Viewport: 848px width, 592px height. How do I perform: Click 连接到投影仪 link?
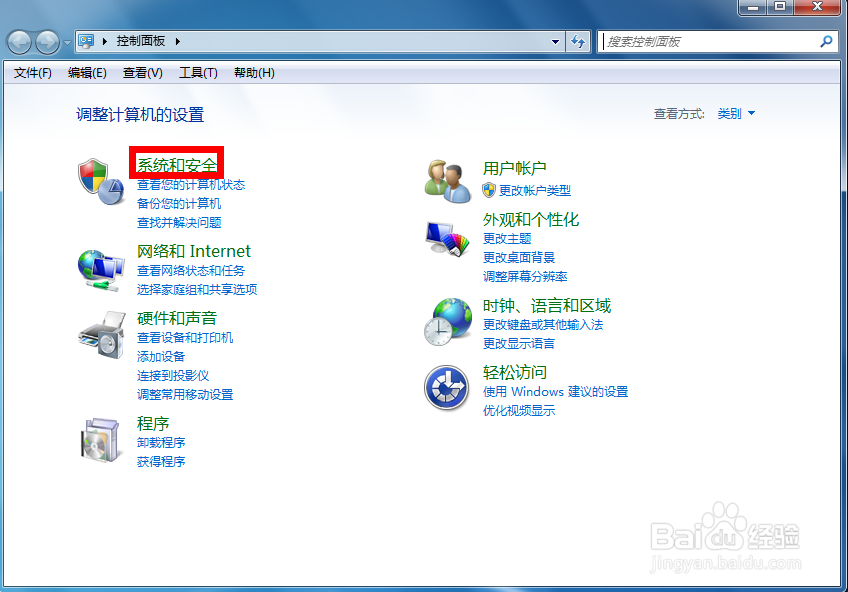click(x=173, y=376)
